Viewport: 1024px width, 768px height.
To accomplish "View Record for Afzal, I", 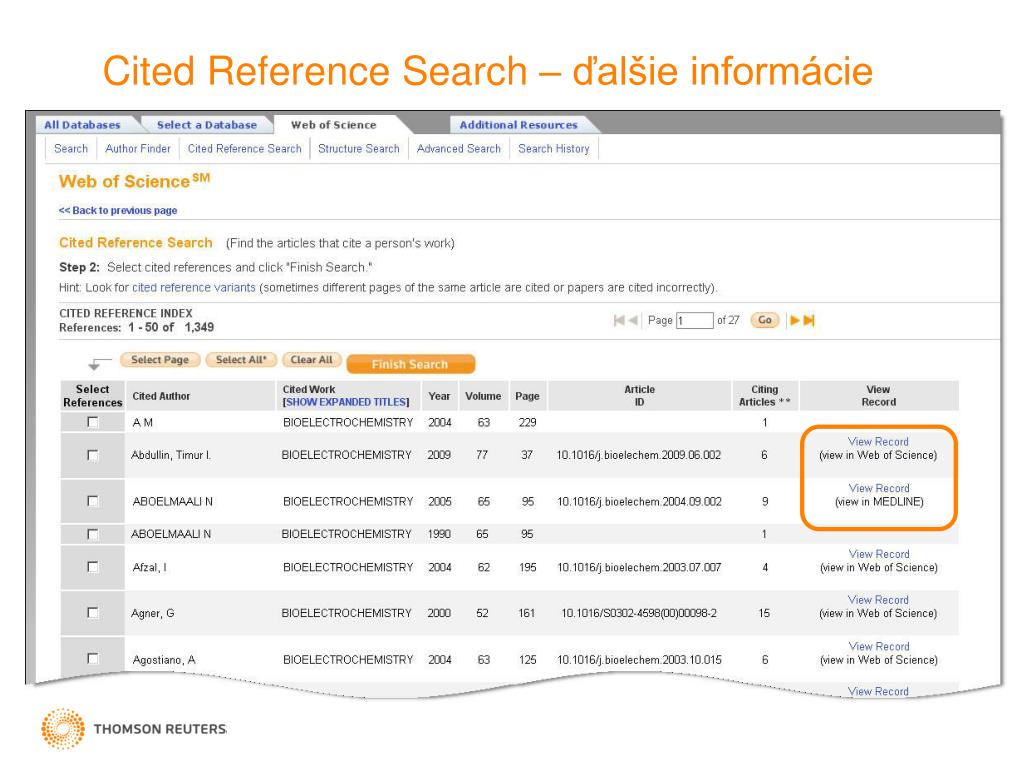I will tap(879, 554).
